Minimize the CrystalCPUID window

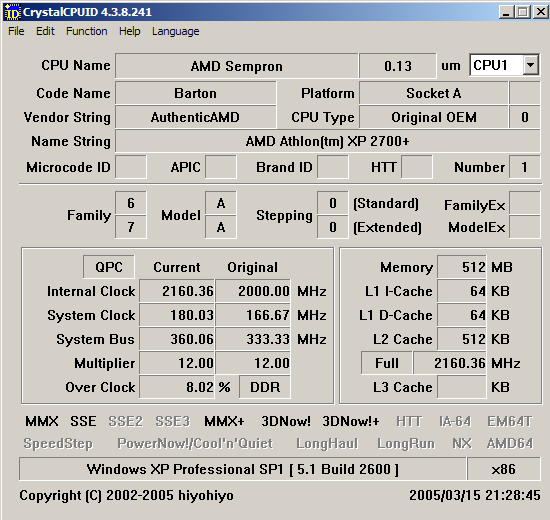click(506, 13)
